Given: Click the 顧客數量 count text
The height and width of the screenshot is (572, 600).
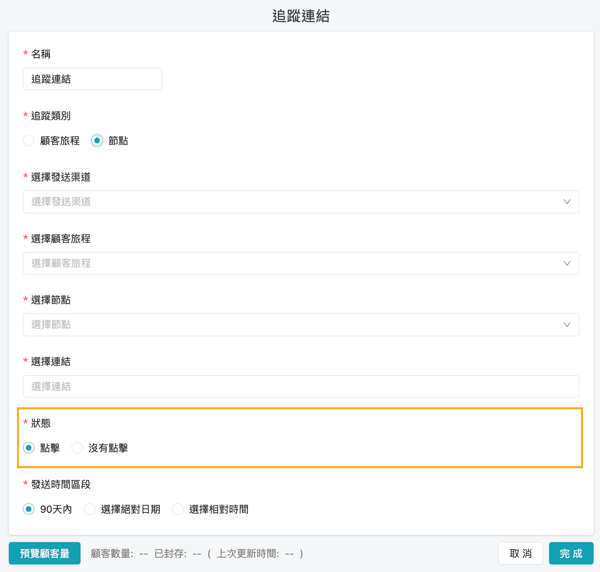Looking at the screenshot, I should click(119, 553).
